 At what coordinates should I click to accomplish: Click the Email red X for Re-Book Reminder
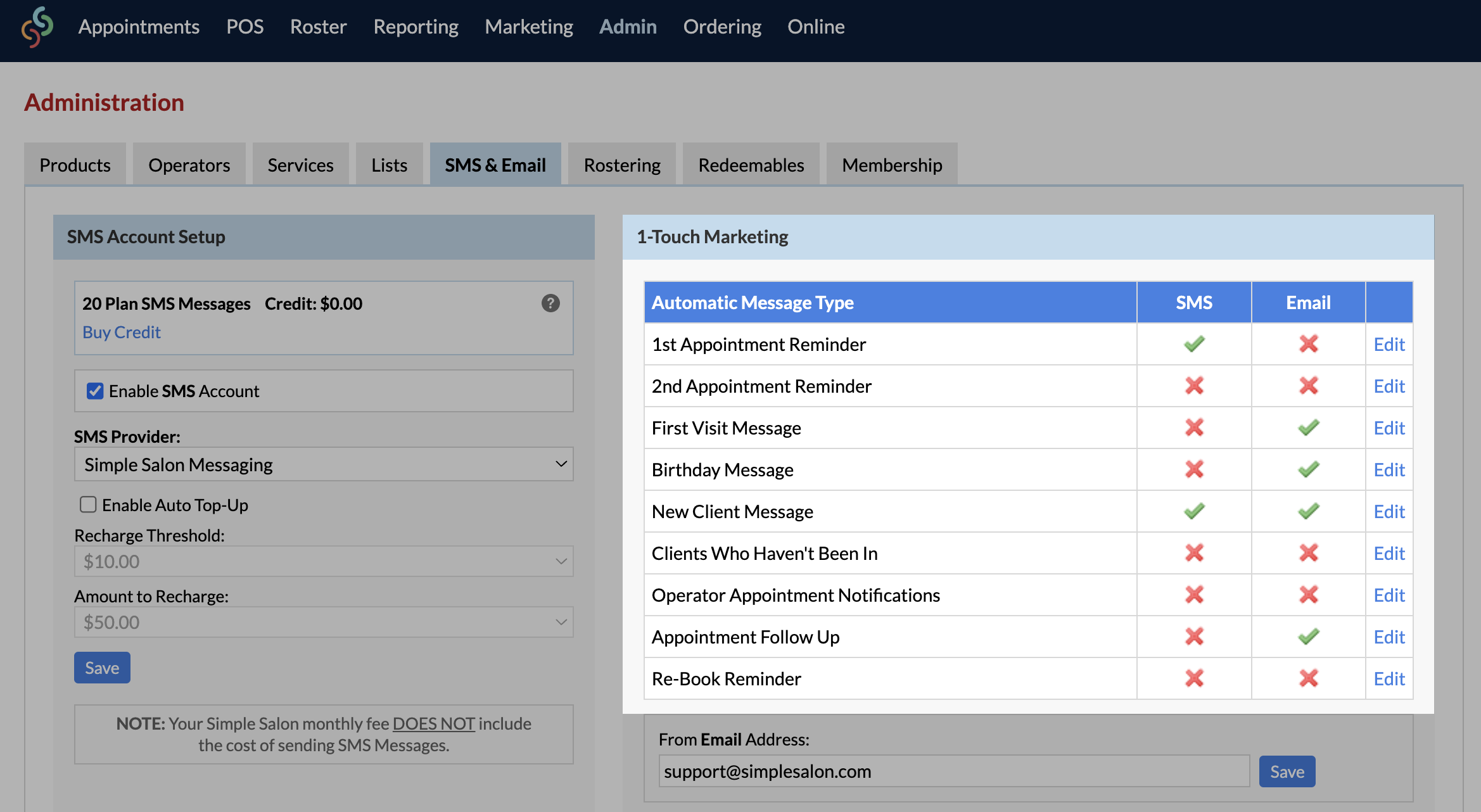1307,678
